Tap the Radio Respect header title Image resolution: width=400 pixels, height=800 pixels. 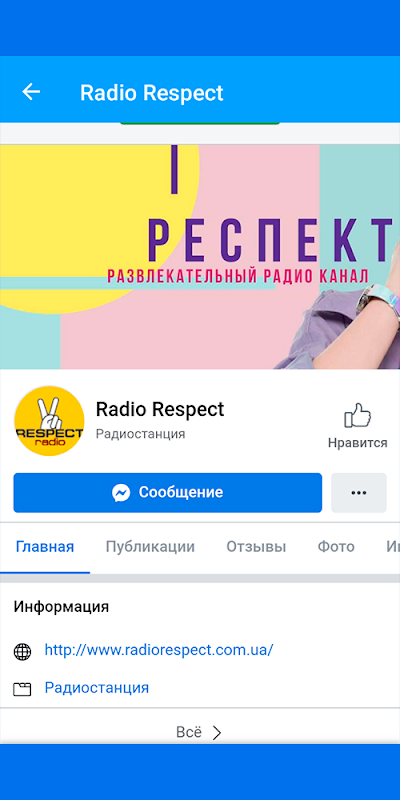(152, 93)
